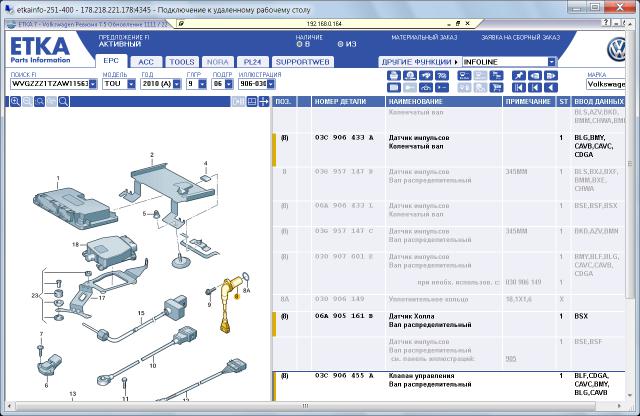Switch to the TOOLS tab
Viewport: 640px width, 416px height.
tap(182, 62)
